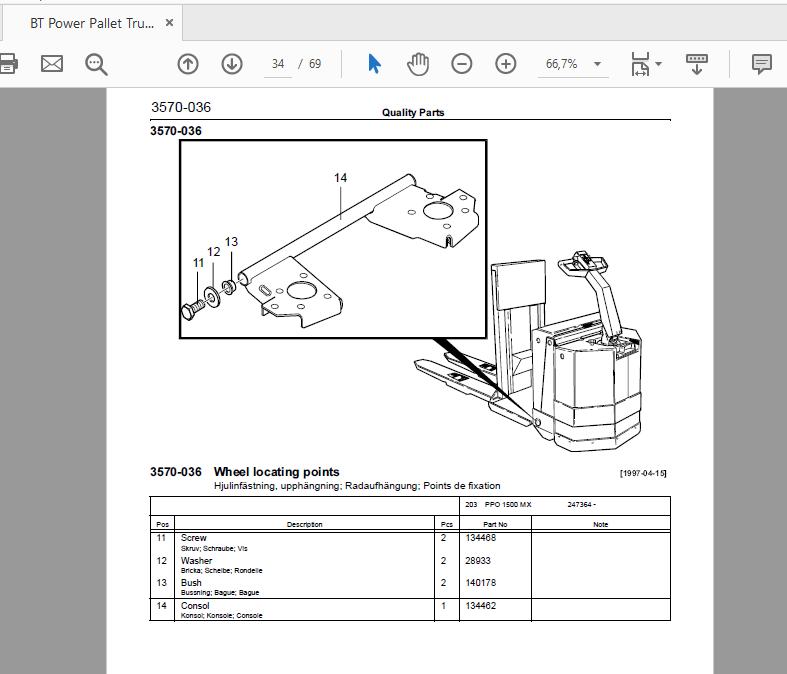This screenshot has width=787, height=674.
Task: Click the Print icon in toolbar
Action: tap(8, 64)
